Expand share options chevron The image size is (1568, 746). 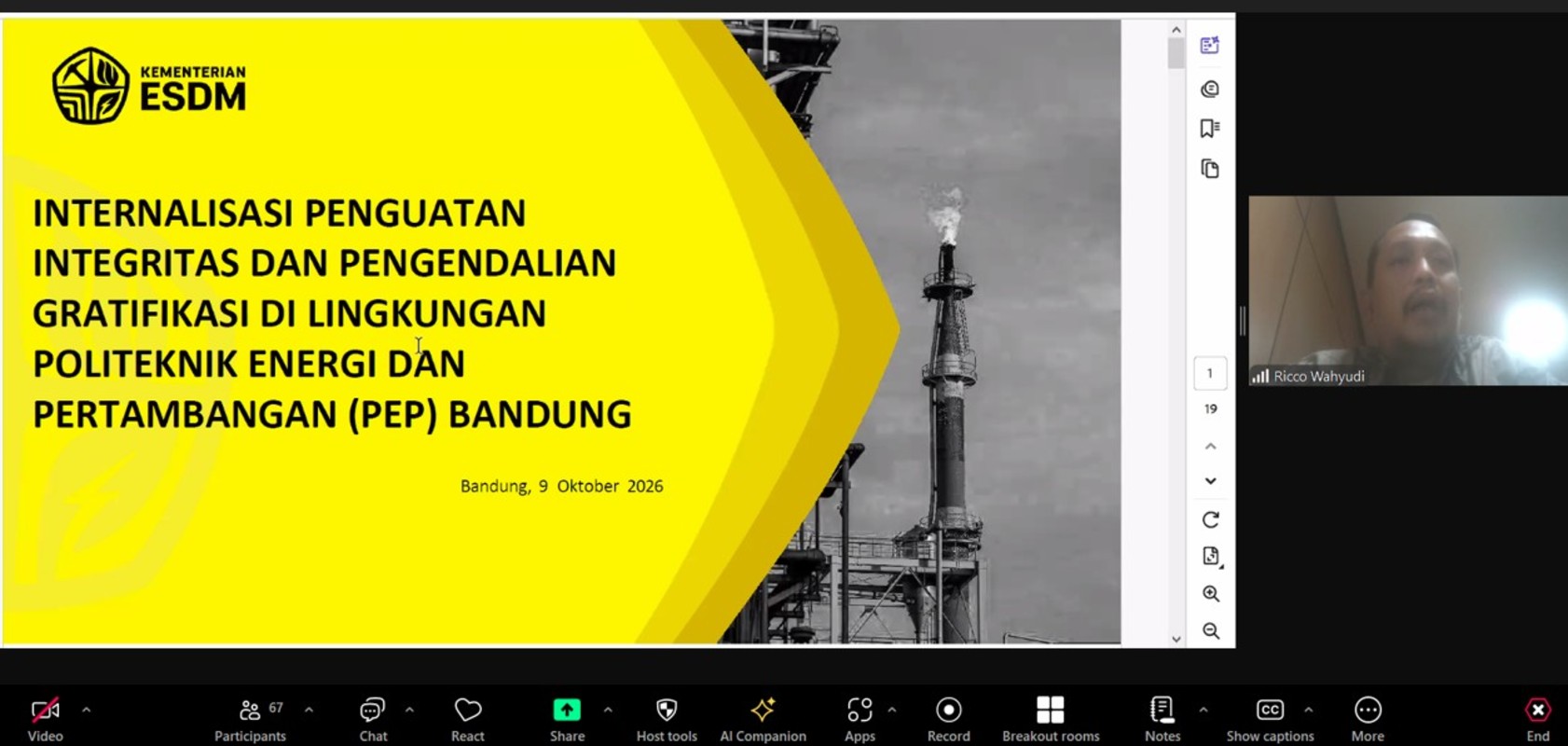[x=608, y=710]
